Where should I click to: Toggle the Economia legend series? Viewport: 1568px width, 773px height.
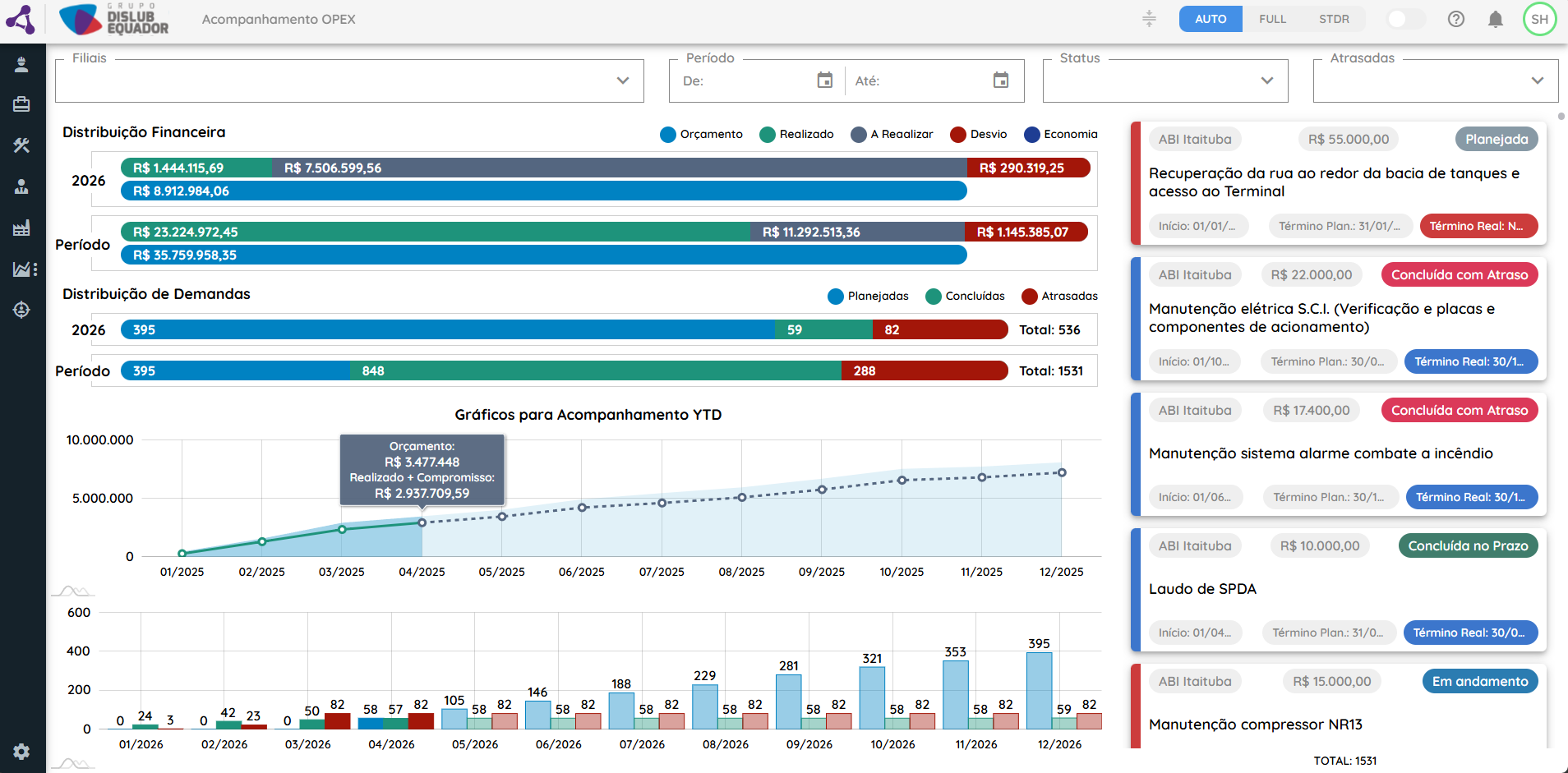tap(1061, 134)
